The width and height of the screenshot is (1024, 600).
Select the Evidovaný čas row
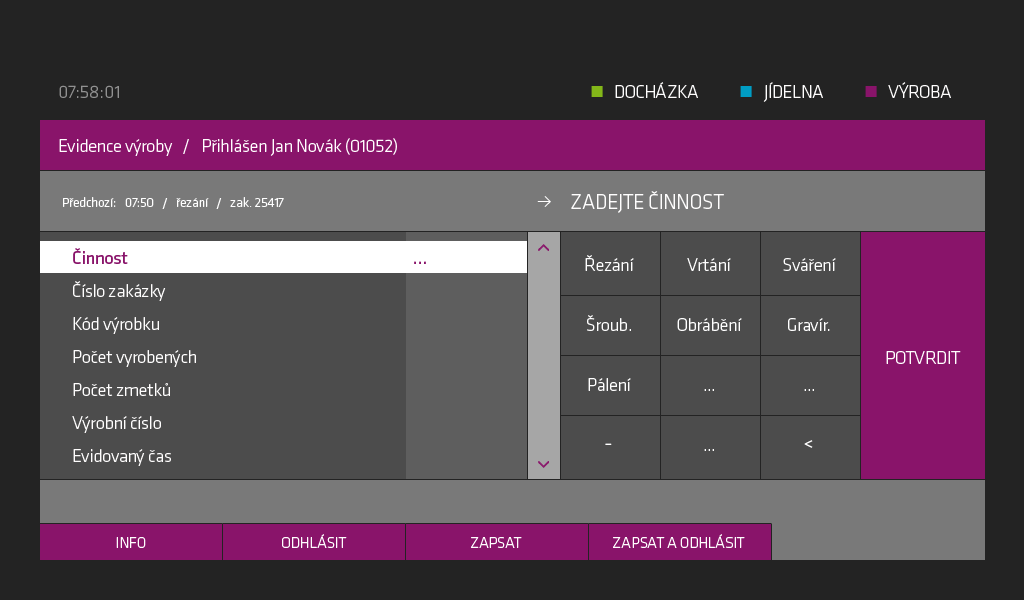point(283,456)
